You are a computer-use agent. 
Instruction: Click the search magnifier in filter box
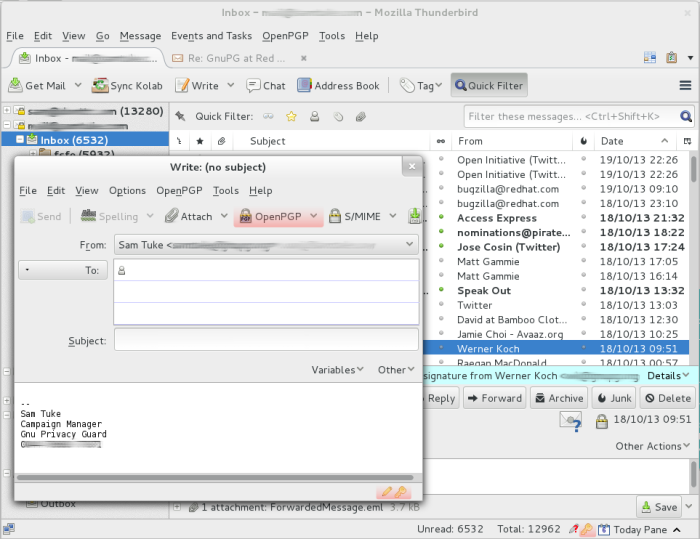pos(686,117)
